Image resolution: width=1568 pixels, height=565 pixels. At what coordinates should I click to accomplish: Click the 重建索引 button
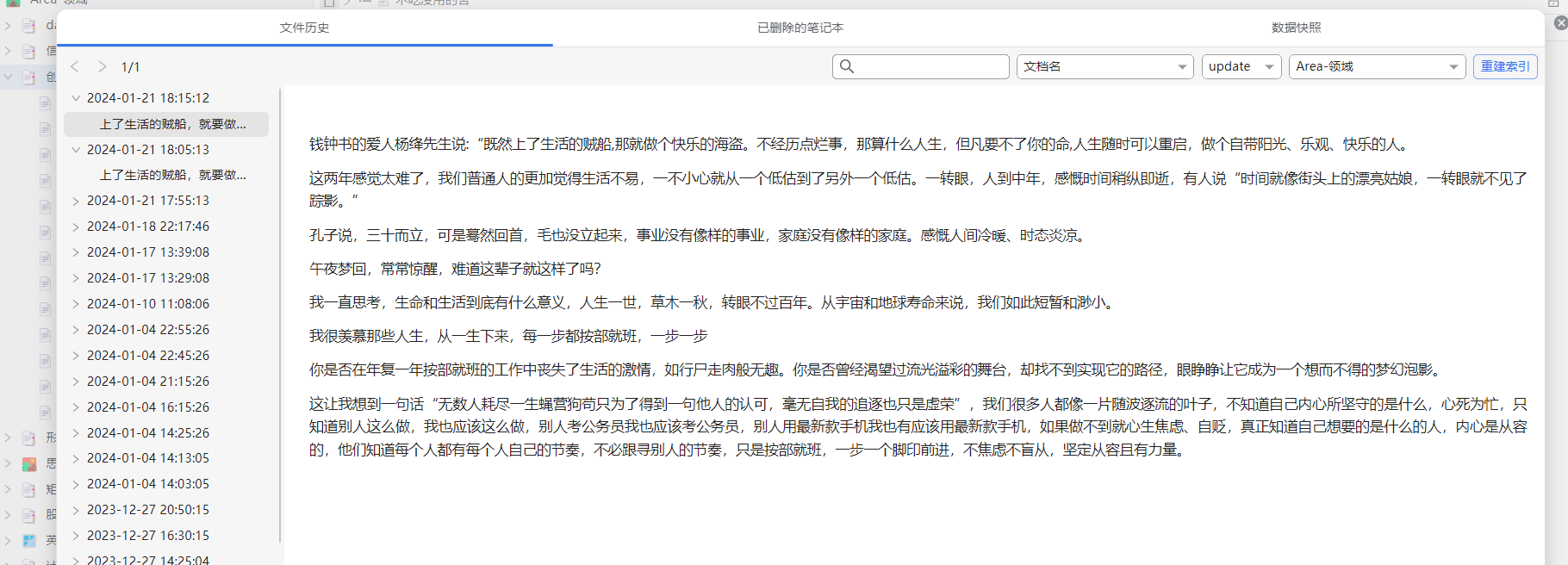pos(1505,66)
